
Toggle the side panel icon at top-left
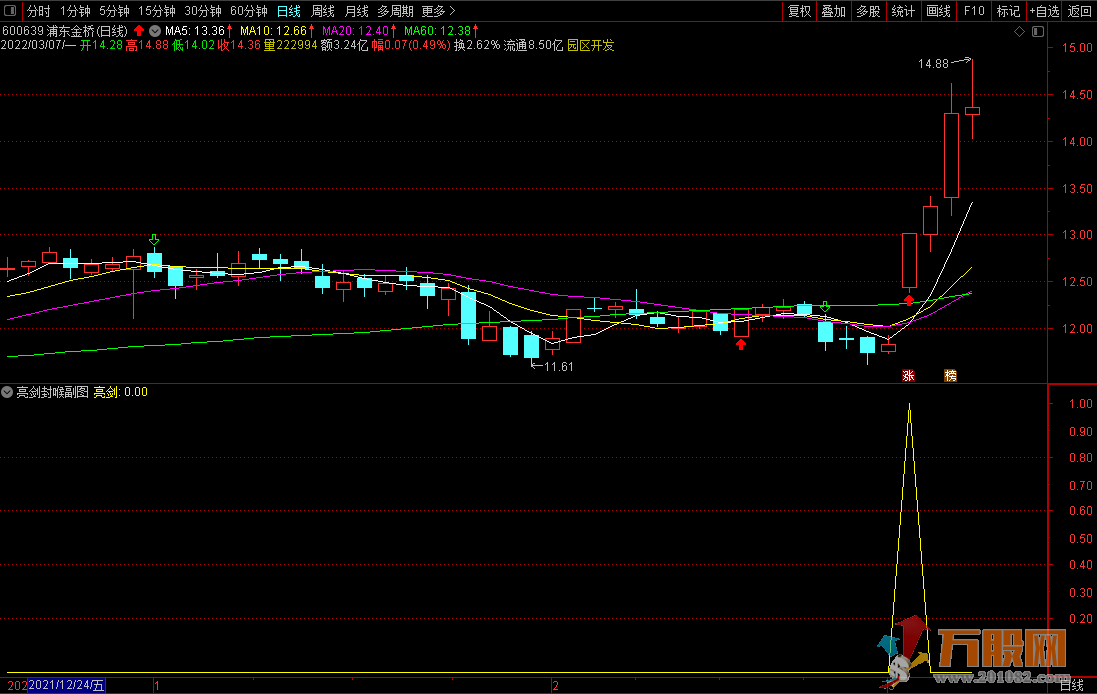tap(10, 10)
